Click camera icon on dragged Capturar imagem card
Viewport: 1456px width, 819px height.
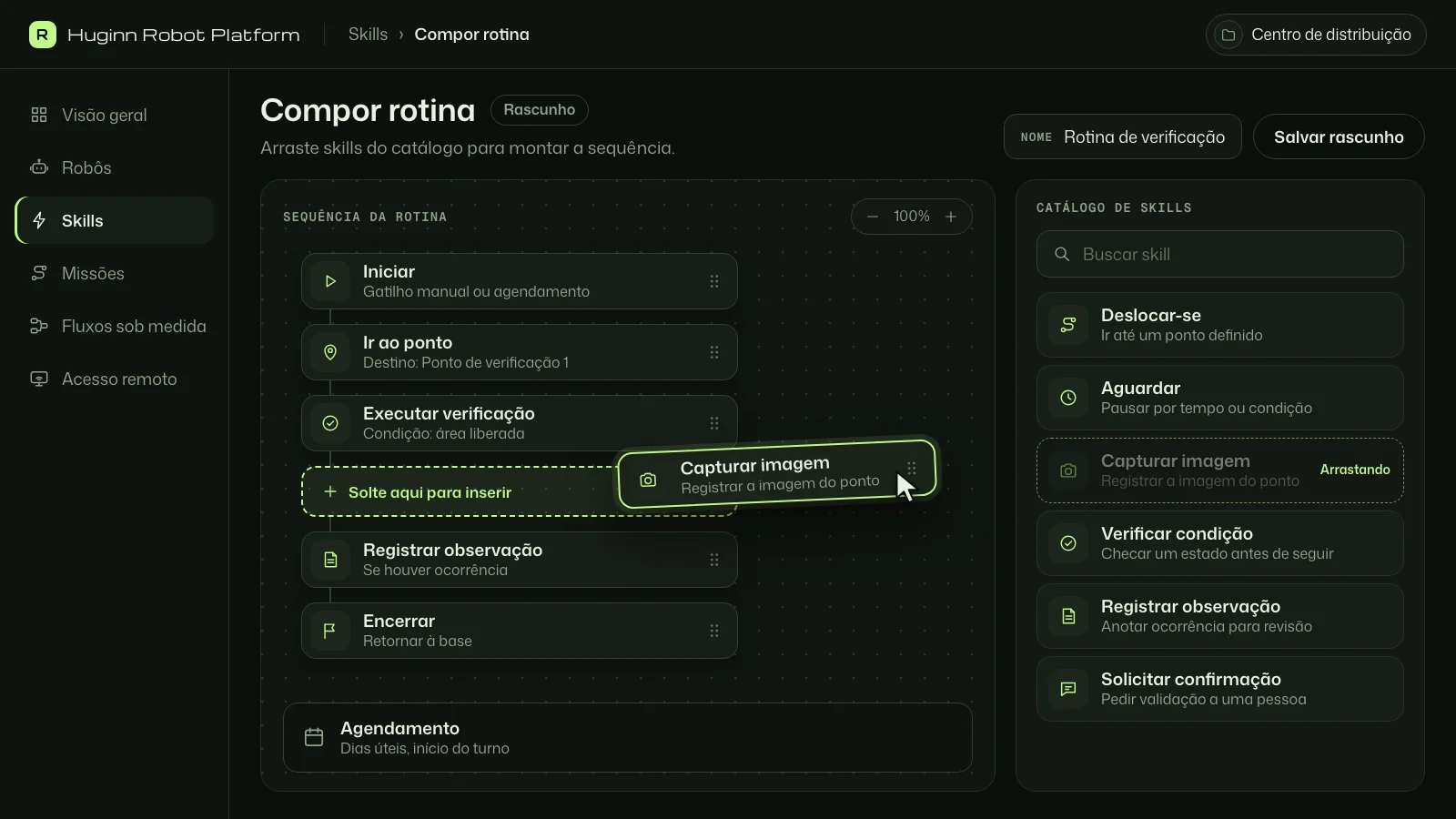(x=648, y=480)
